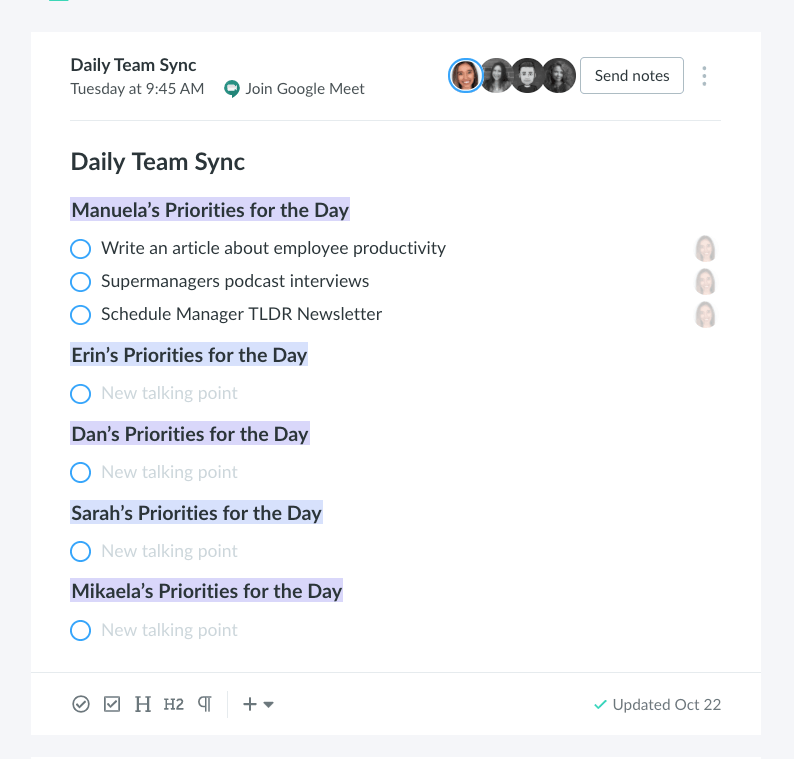The width and height of the screenshot is (794, 759).
Task: Select Dan's Priorities for the Day heading
Action: (190, 434)
